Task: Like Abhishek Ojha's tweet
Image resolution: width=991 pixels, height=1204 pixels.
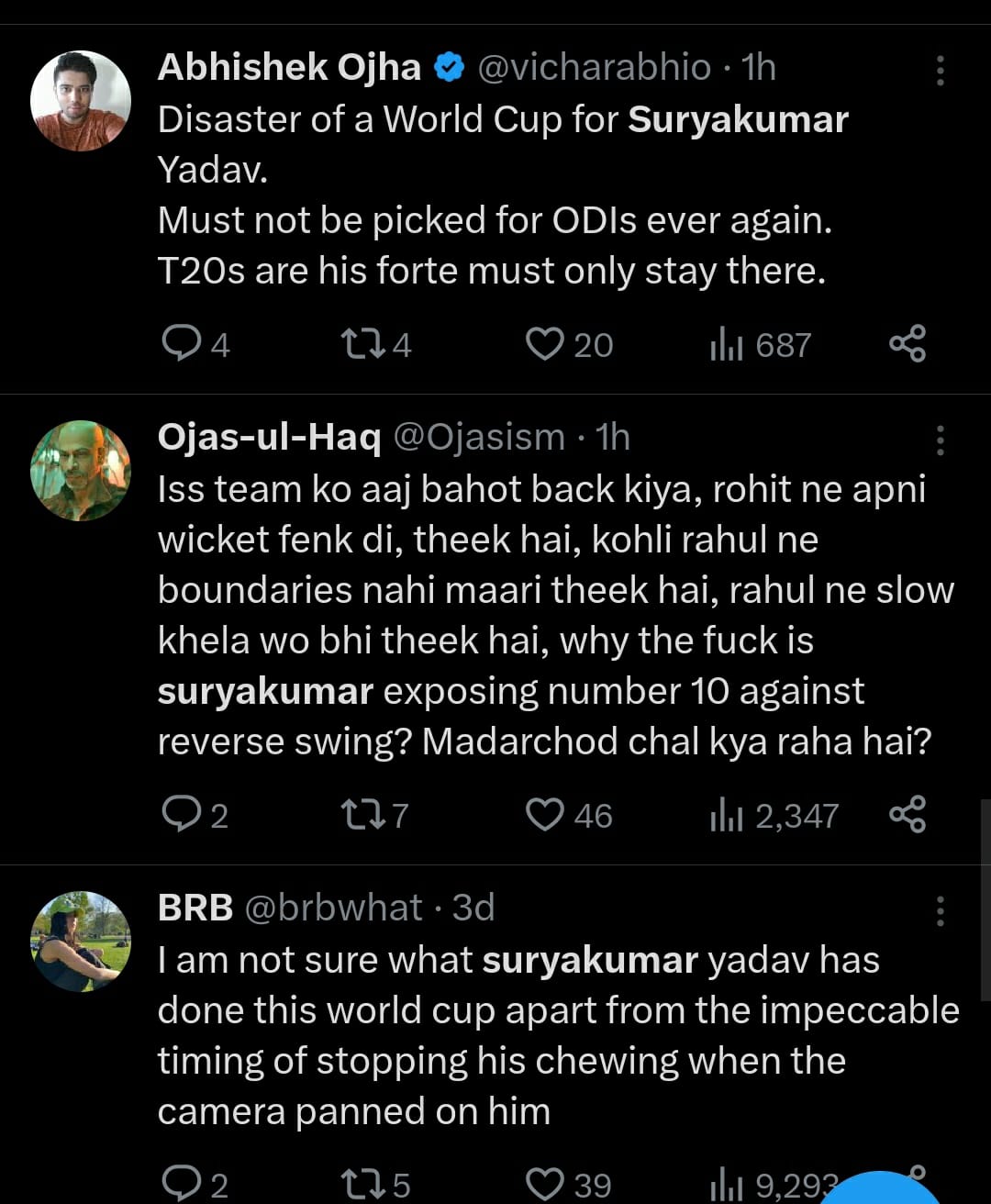Action: click(x=544, y=344)
